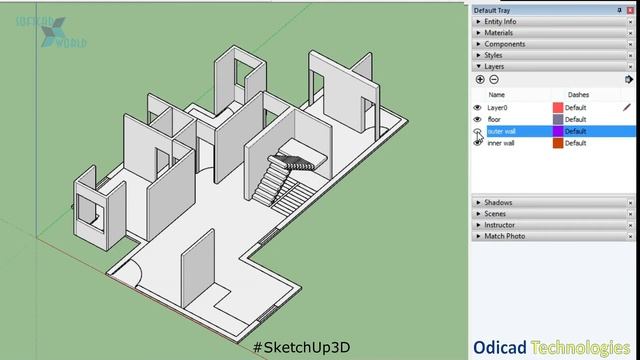Viewport: 640px width, 360px height.
Task: Close the Scenes panel
Action: [x=630, y=214]
